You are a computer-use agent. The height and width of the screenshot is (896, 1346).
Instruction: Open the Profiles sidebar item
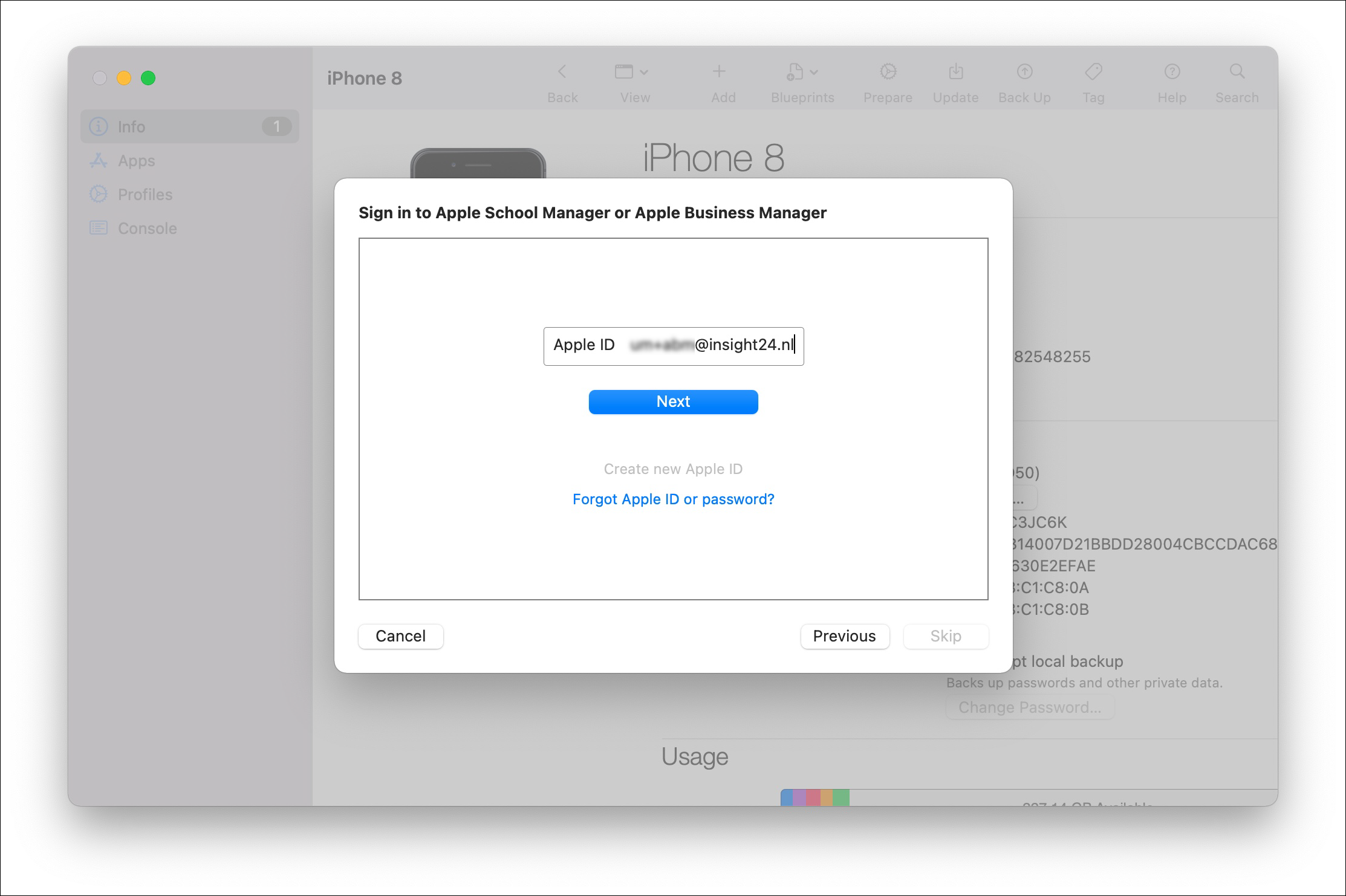190,195
